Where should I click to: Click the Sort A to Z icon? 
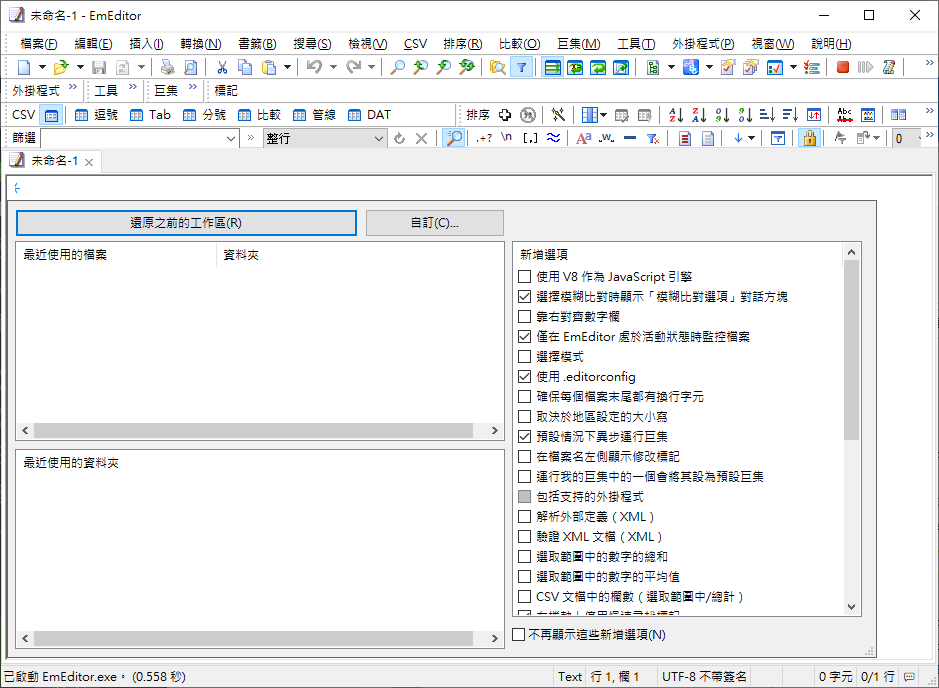[x=676, y=114]
